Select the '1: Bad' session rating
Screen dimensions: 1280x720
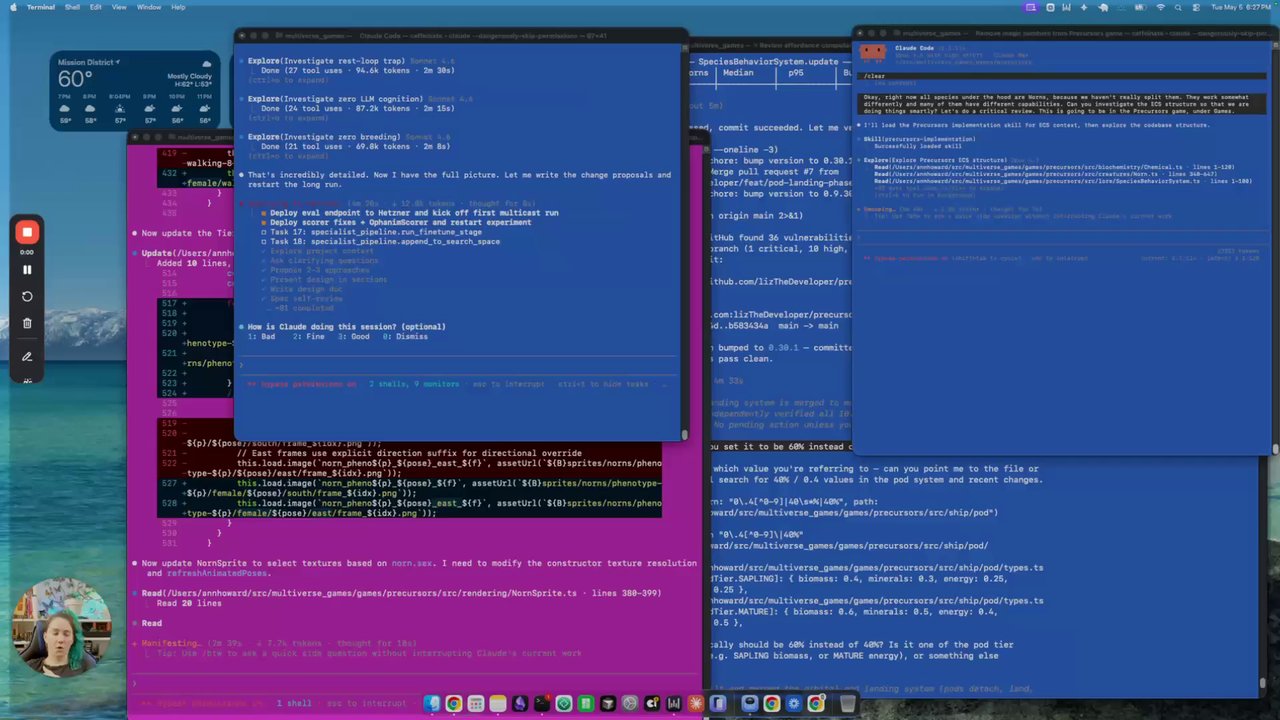pos(261,336)
